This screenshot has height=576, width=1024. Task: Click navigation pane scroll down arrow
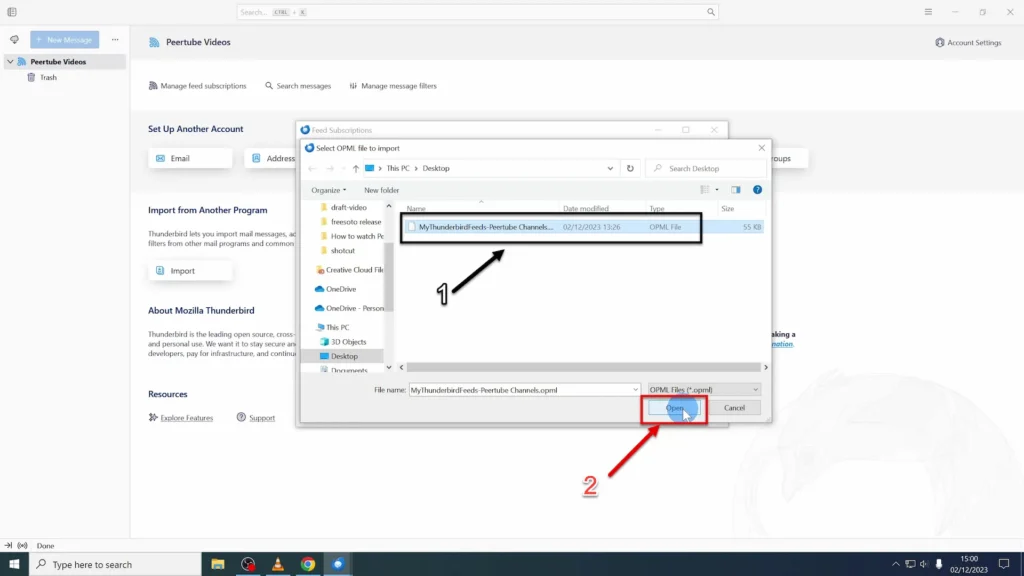coord(389,368)
